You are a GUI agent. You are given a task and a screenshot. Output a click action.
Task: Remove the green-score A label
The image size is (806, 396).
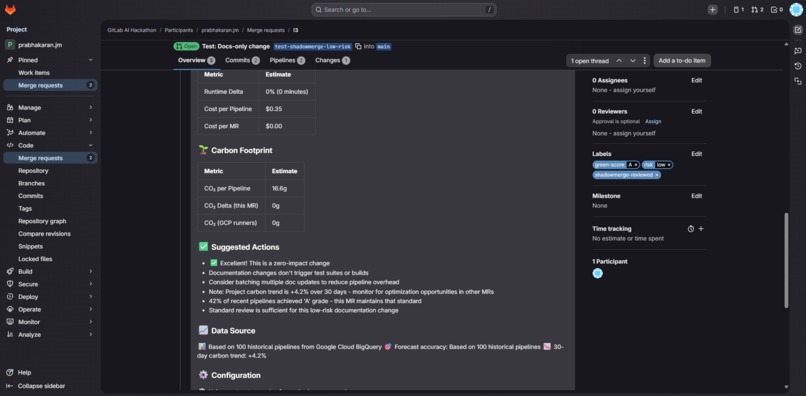pos(635,165)
